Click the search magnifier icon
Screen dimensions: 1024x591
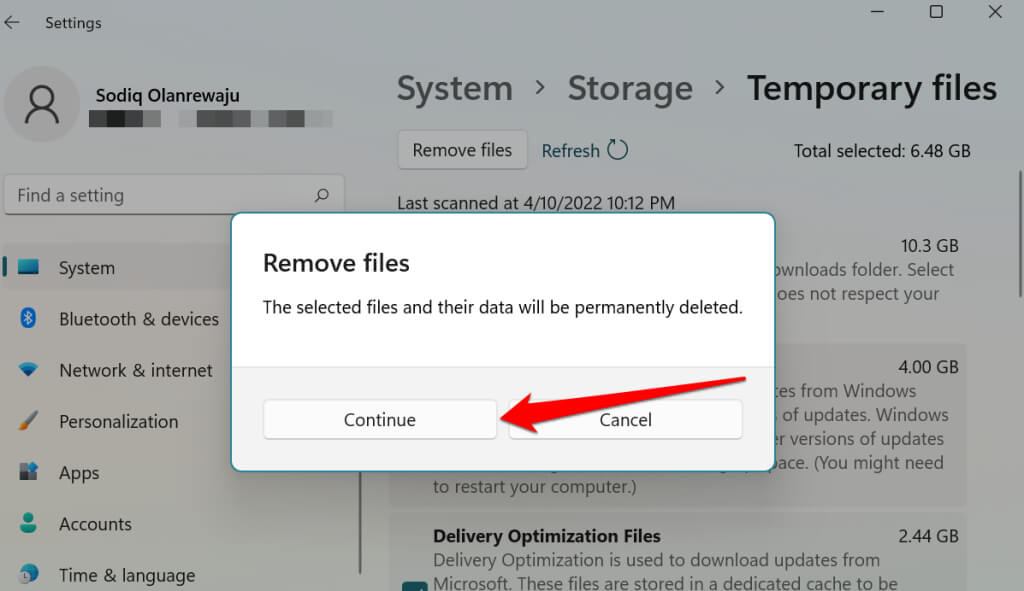(x=322, y=195)
